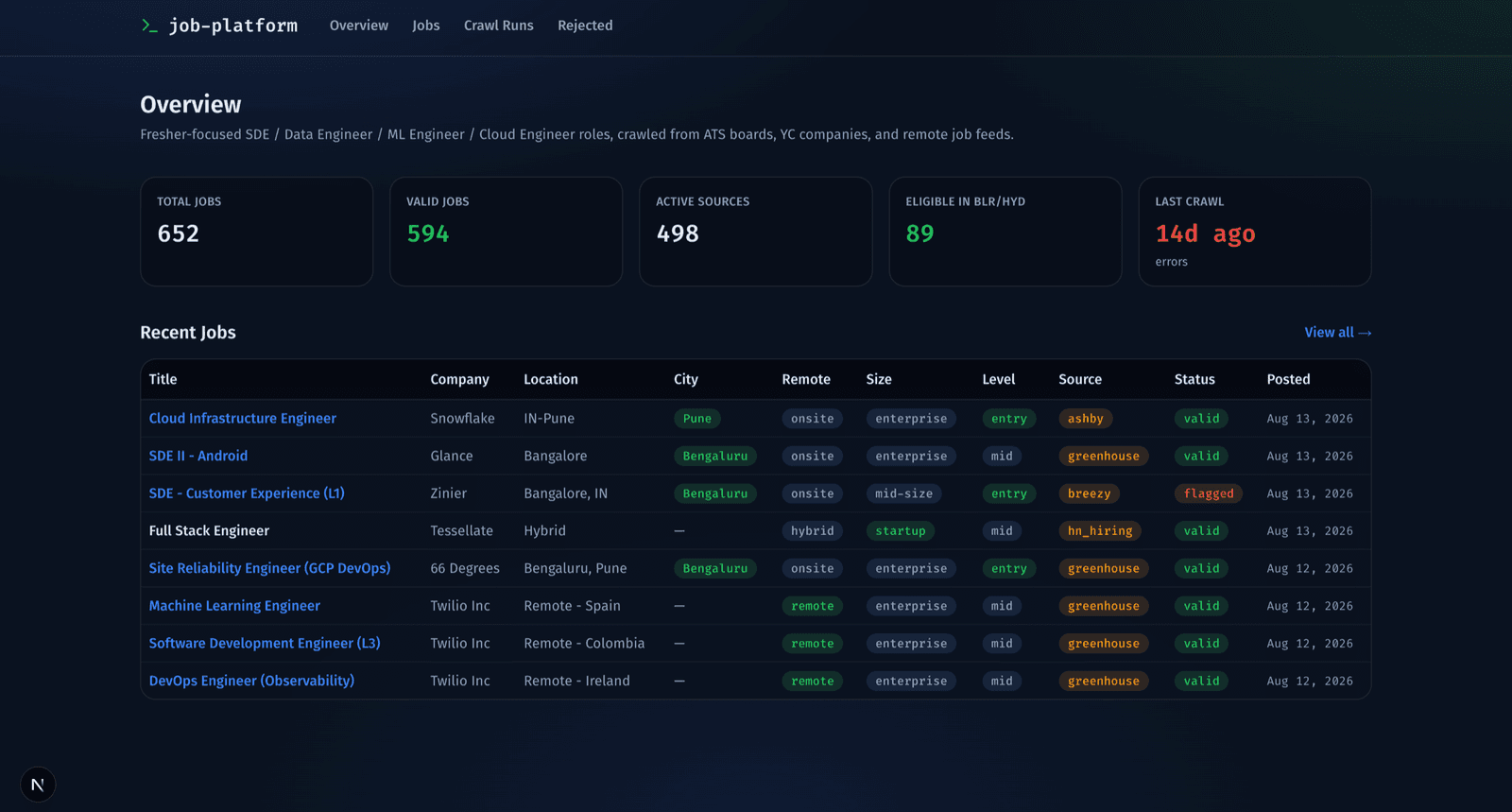Open SDE - Customer Experience (L1) job
This screenshot has width=1512, height=812.
tap(247, 493)
